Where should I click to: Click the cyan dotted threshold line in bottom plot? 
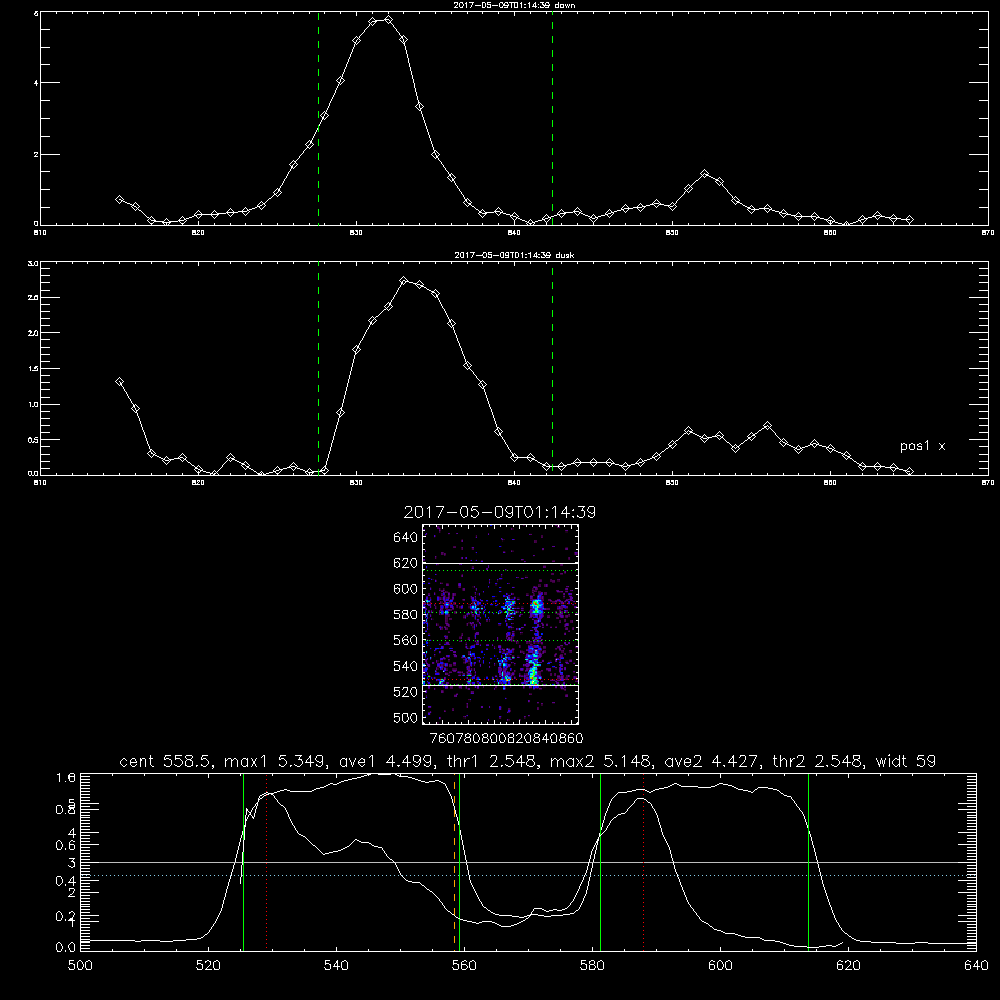[528, 876]
